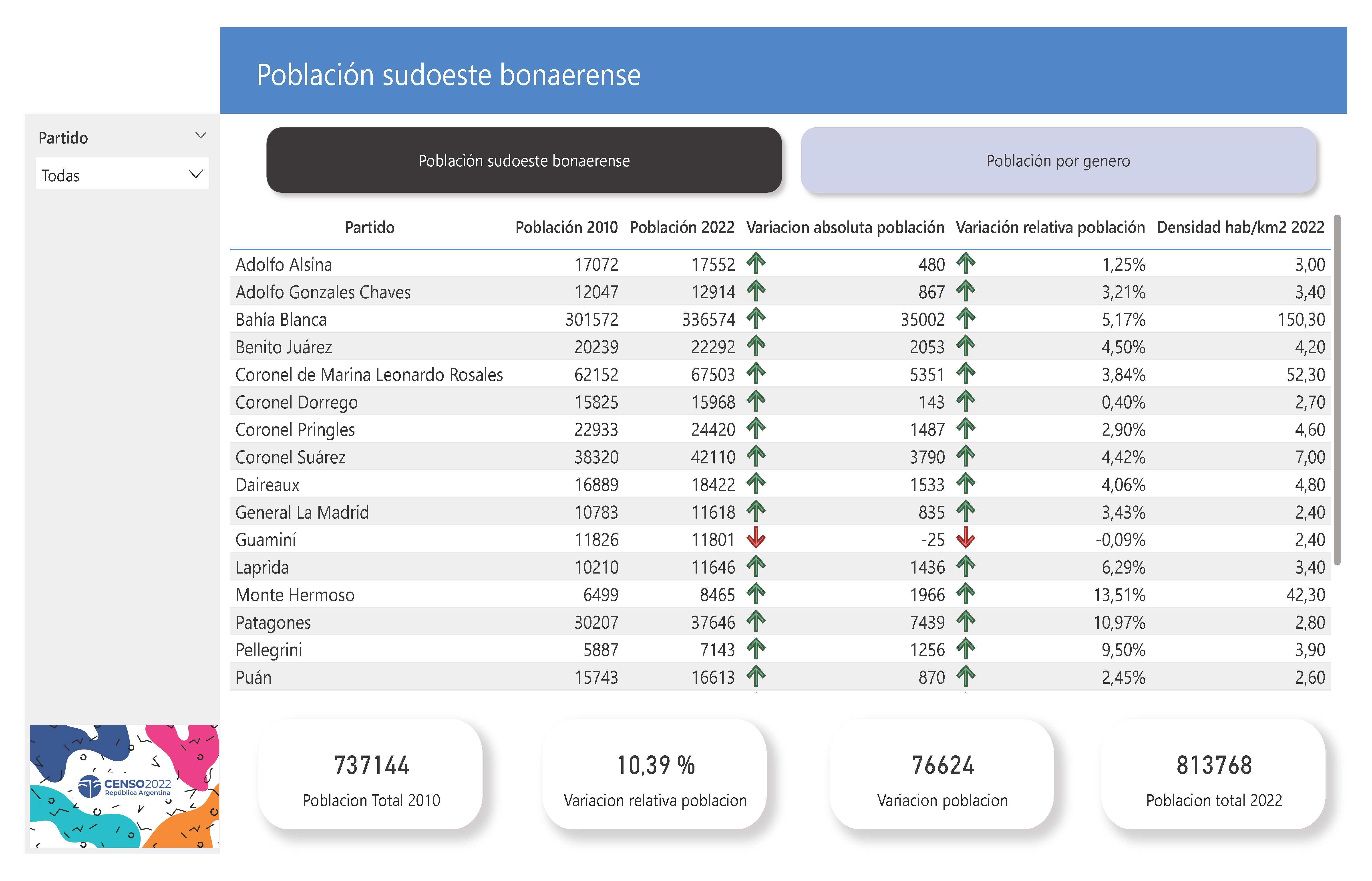Click the table vertical scrollbar
The image size is (1372, 881).
1337,389
